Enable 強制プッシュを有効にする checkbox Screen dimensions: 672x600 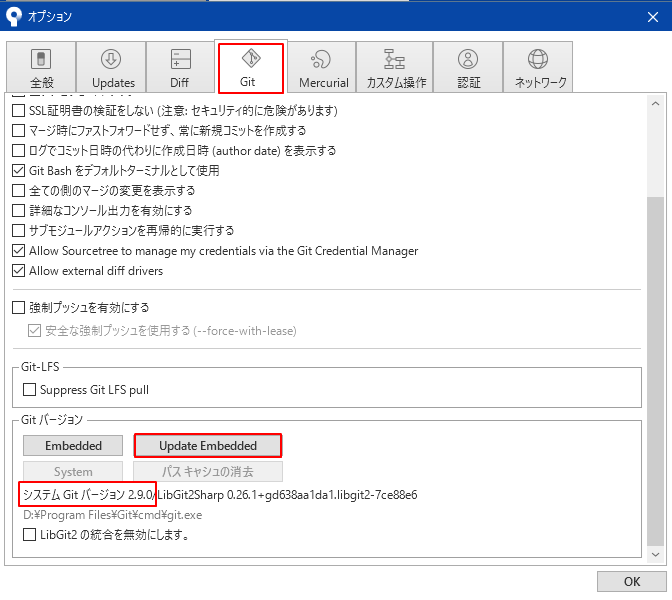(x=18, y=308)
